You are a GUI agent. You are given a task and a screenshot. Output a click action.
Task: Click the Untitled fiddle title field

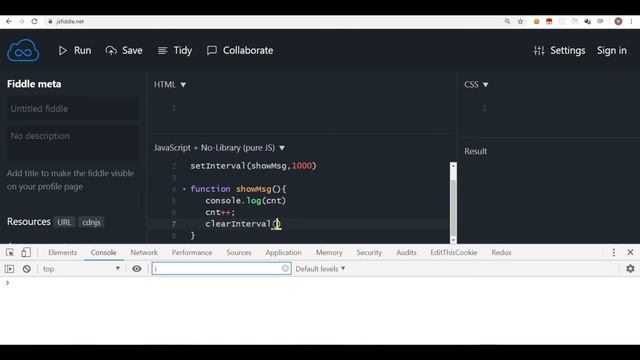73,109
